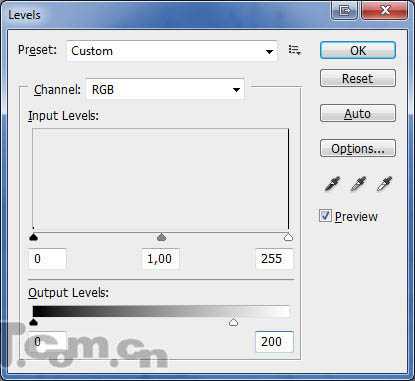The image size is (415, 381).
Task: Select the gray point eyedropper
Action: (358, 184)
